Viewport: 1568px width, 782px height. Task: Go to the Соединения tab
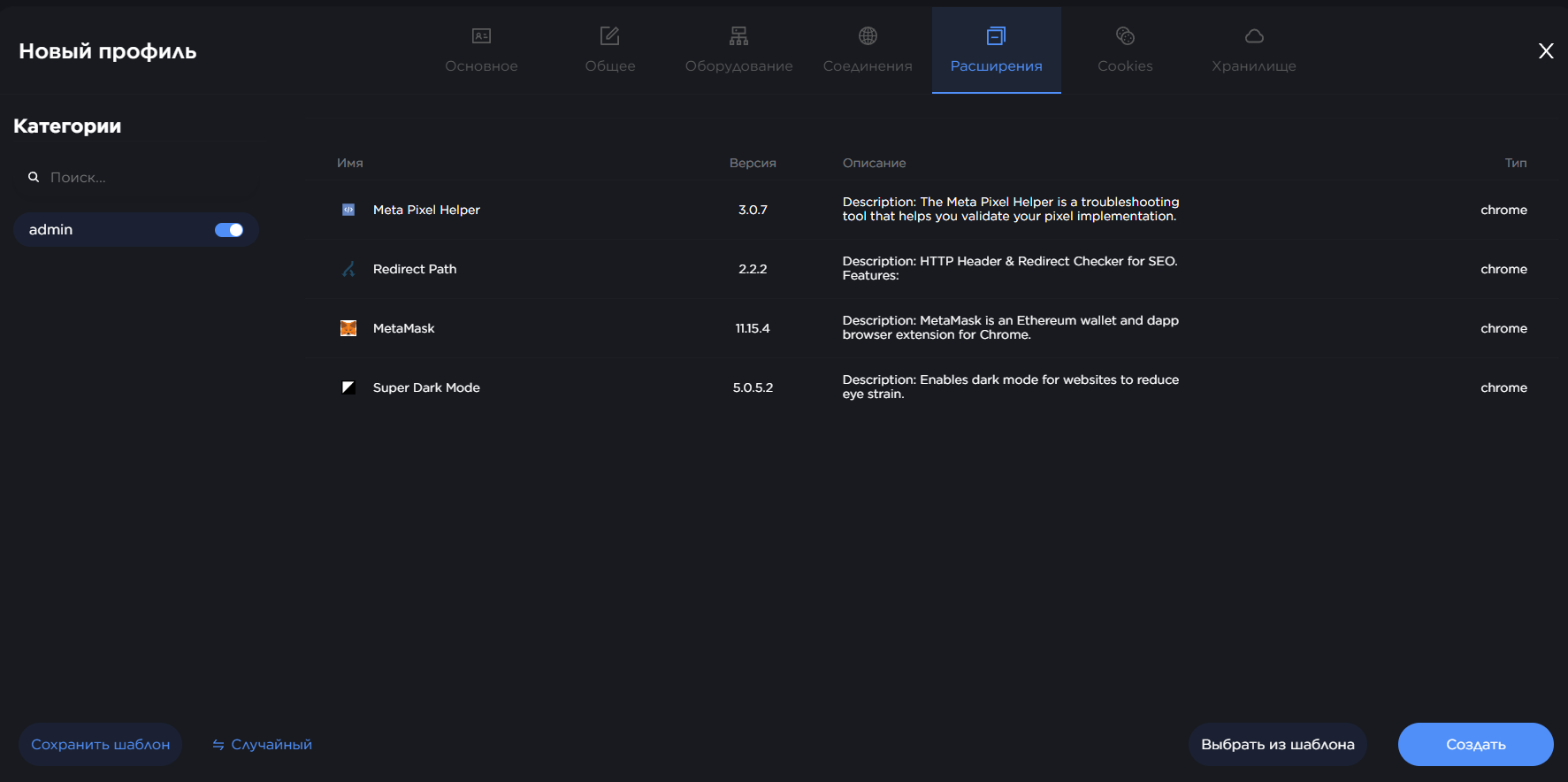coord(868,50)
